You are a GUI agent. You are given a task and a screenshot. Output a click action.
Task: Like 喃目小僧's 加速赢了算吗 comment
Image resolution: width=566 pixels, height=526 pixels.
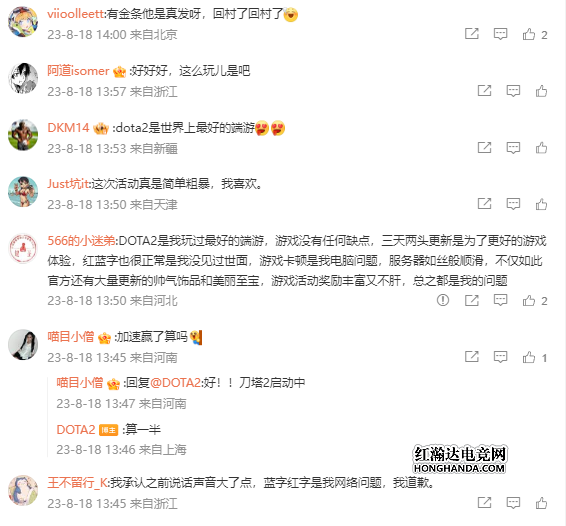pos(529,357)
